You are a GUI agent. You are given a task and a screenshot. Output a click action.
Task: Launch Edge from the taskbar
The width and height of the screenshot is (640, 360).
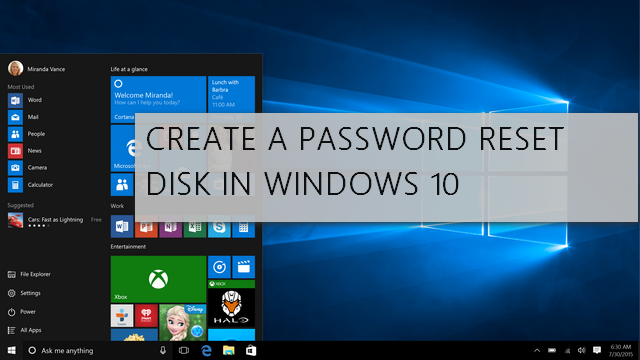pos(207,351)
